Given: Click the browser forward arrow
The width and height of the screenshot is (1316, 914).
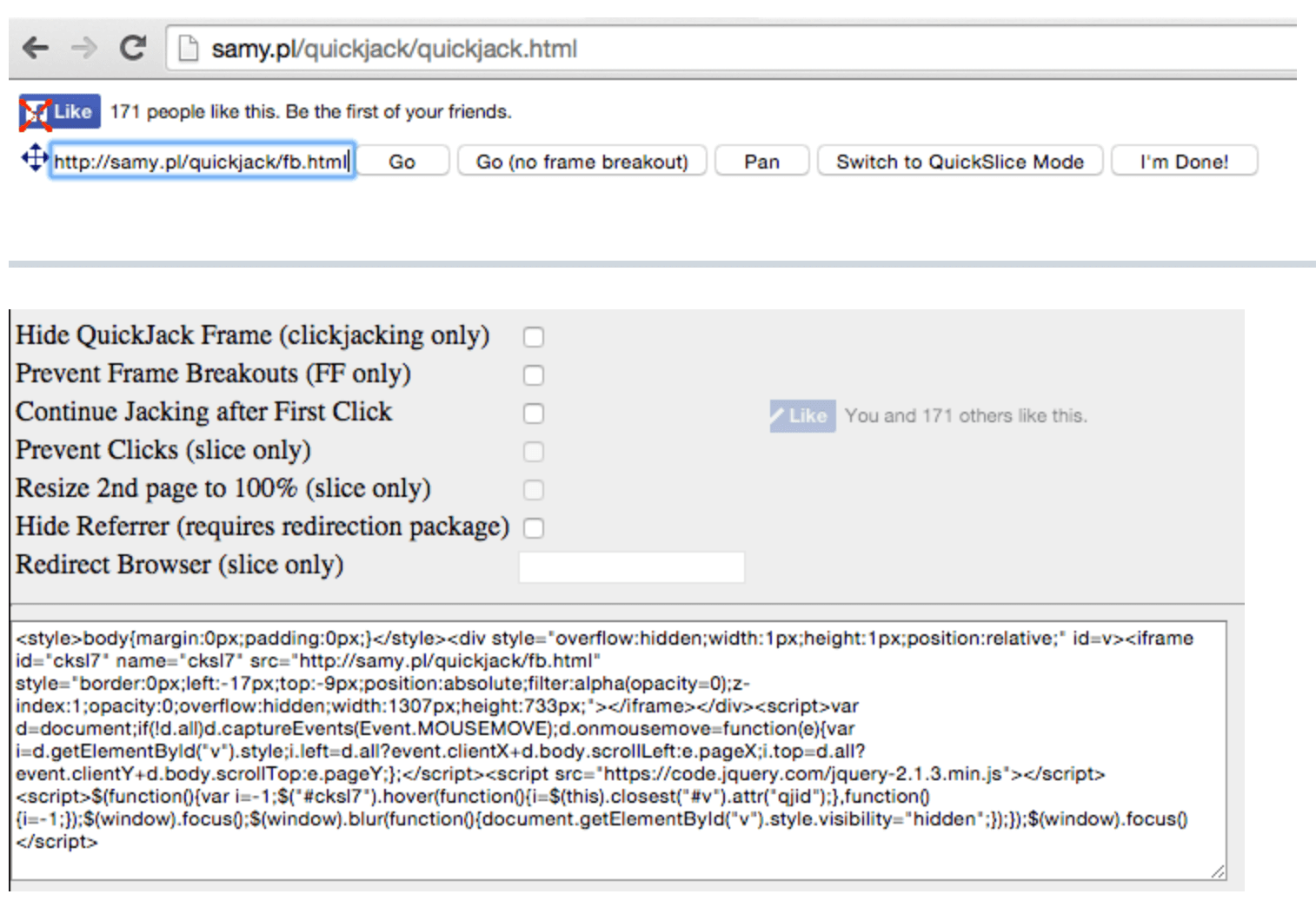Looking at the screenshot, I should tap(84, 47).
